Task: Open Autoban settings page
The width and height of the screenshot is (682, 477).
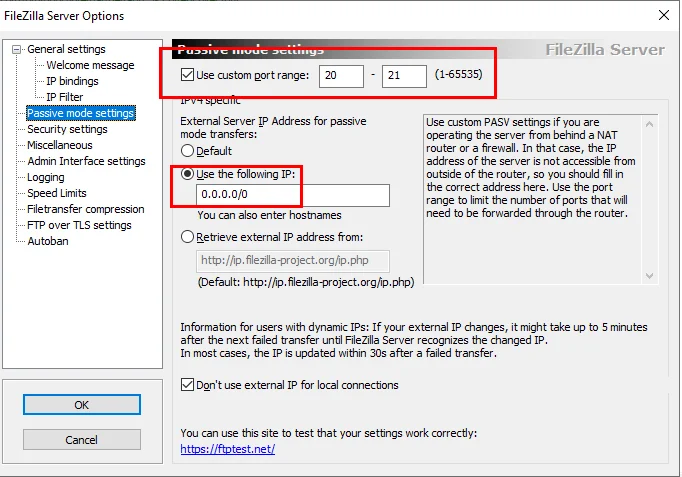Action: point(48,241)
